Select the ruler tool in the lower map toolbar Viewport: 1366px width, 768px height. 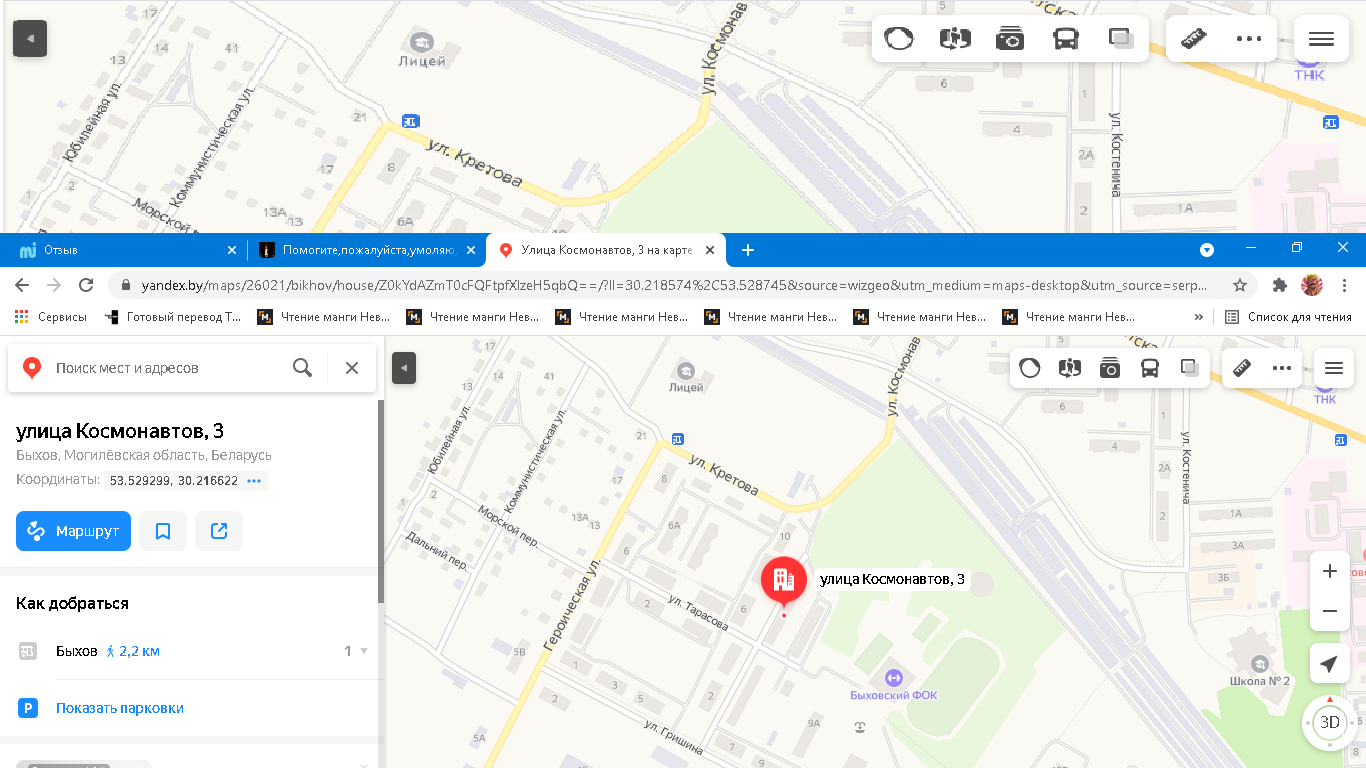tap(1242, 368)
